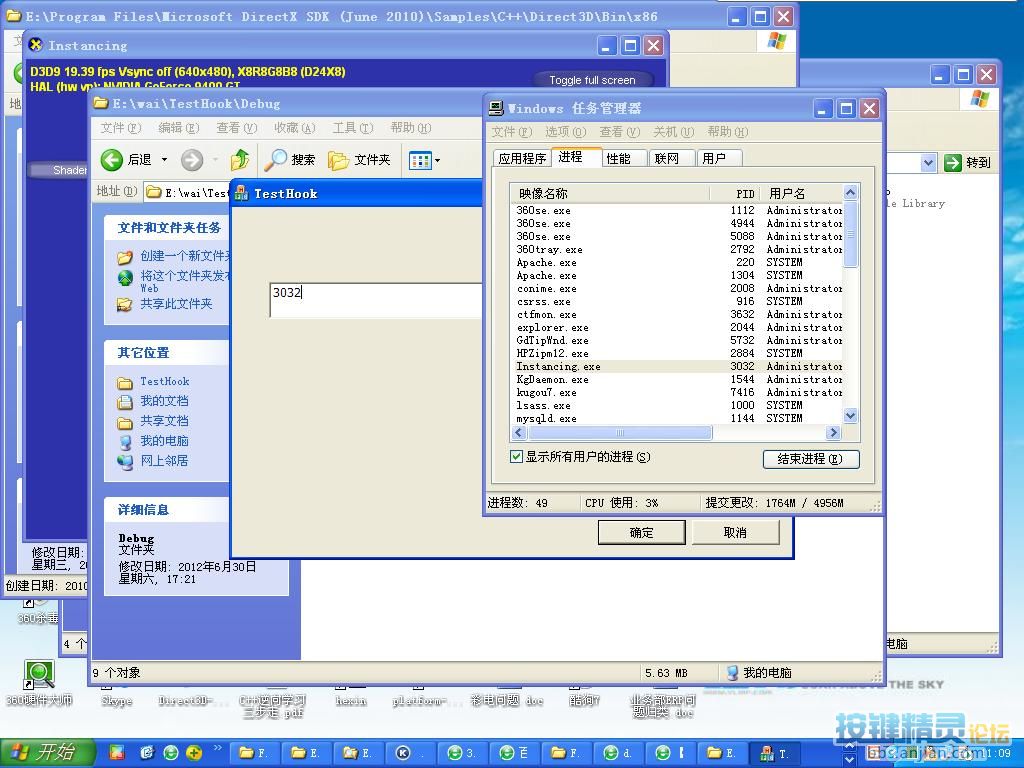Open Explorer File (文件) menu

pos(121,128)
